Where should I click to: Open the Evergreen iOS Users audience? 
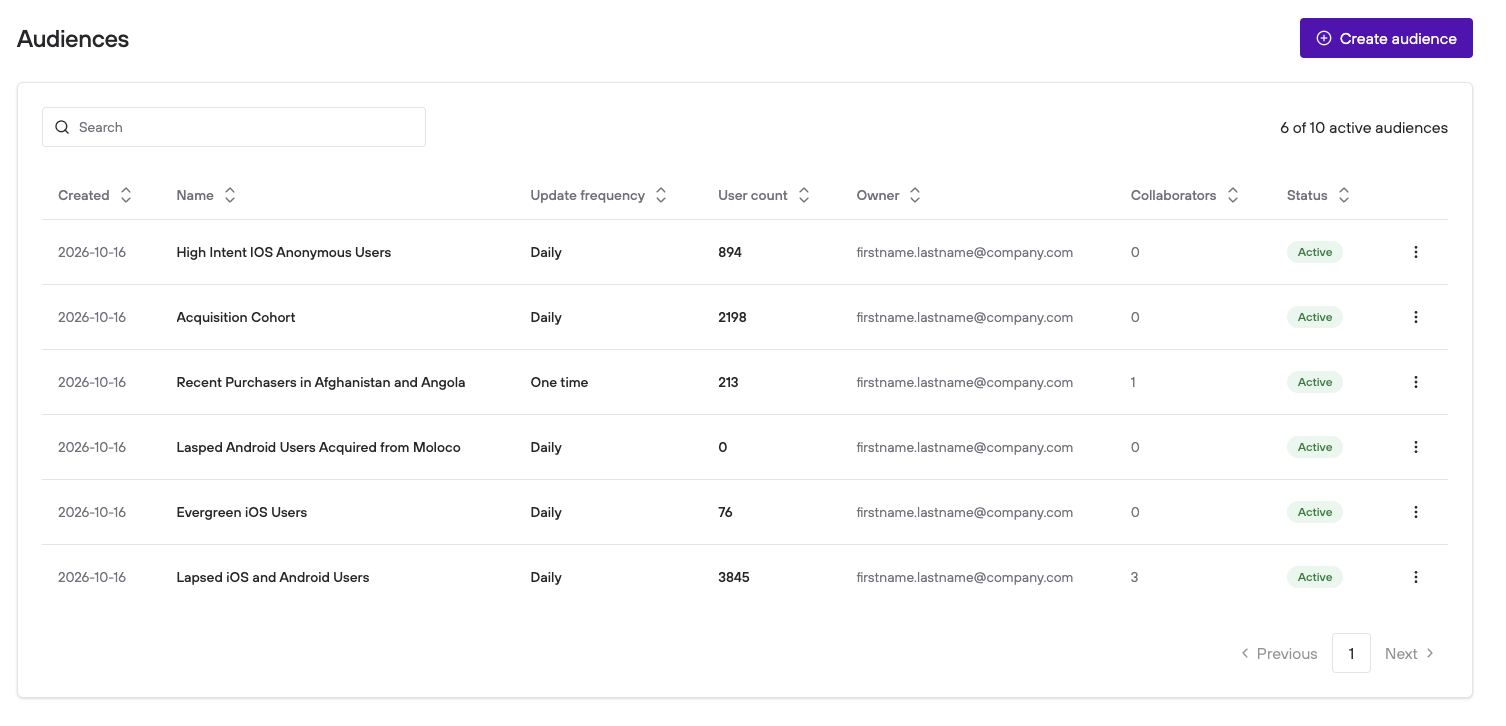242,512
